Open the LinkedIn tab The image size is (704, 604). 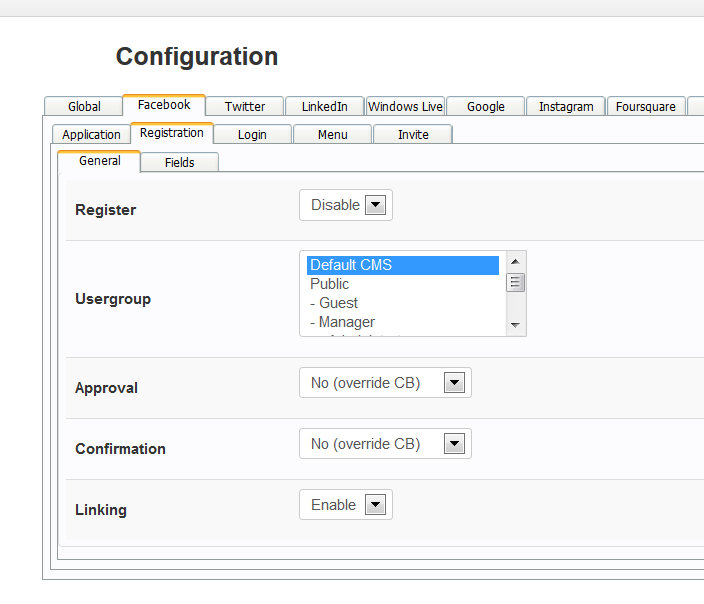tap(324, 106)
